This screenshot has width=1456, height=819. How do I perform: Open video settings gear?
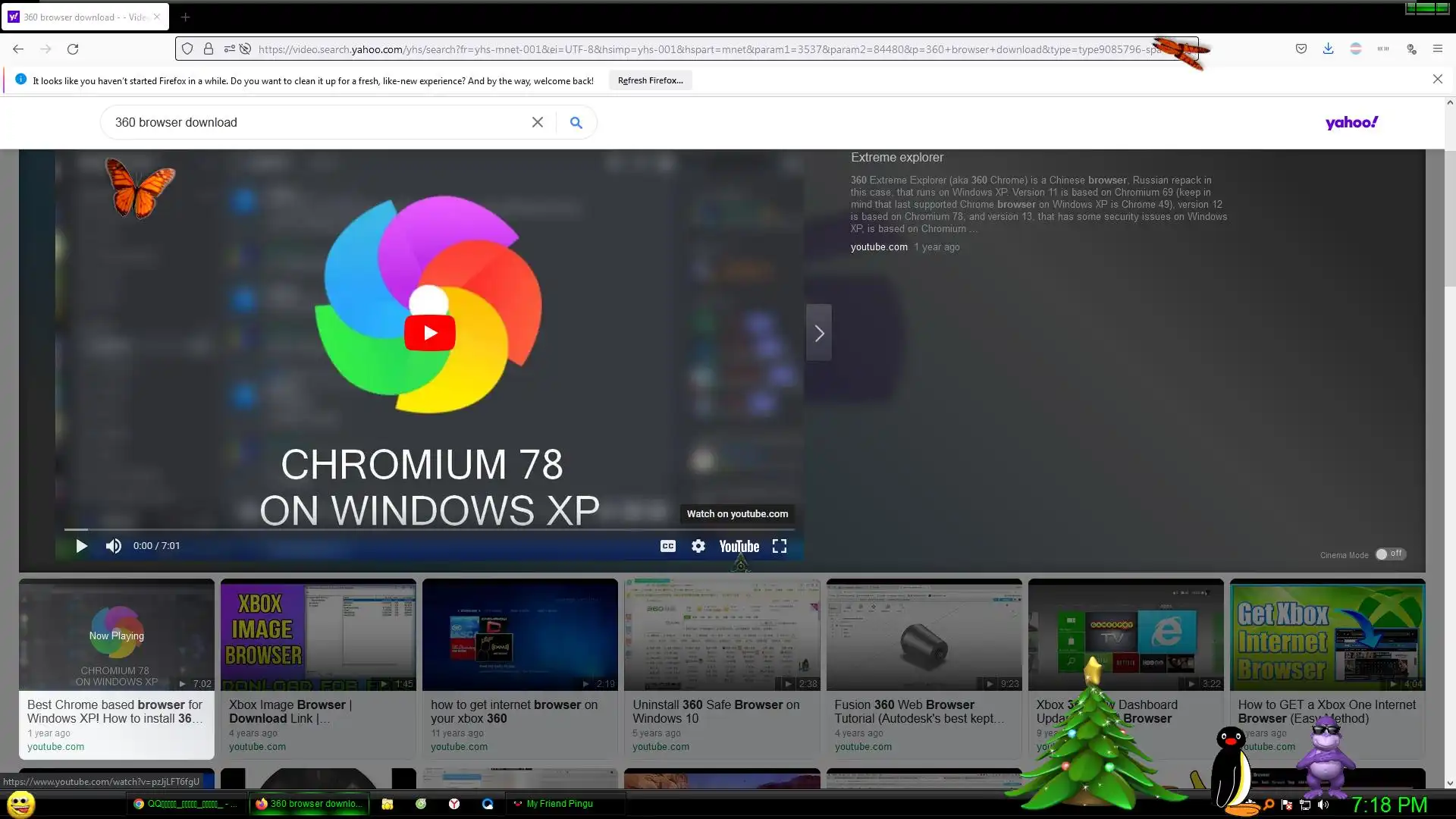point(698,546)
